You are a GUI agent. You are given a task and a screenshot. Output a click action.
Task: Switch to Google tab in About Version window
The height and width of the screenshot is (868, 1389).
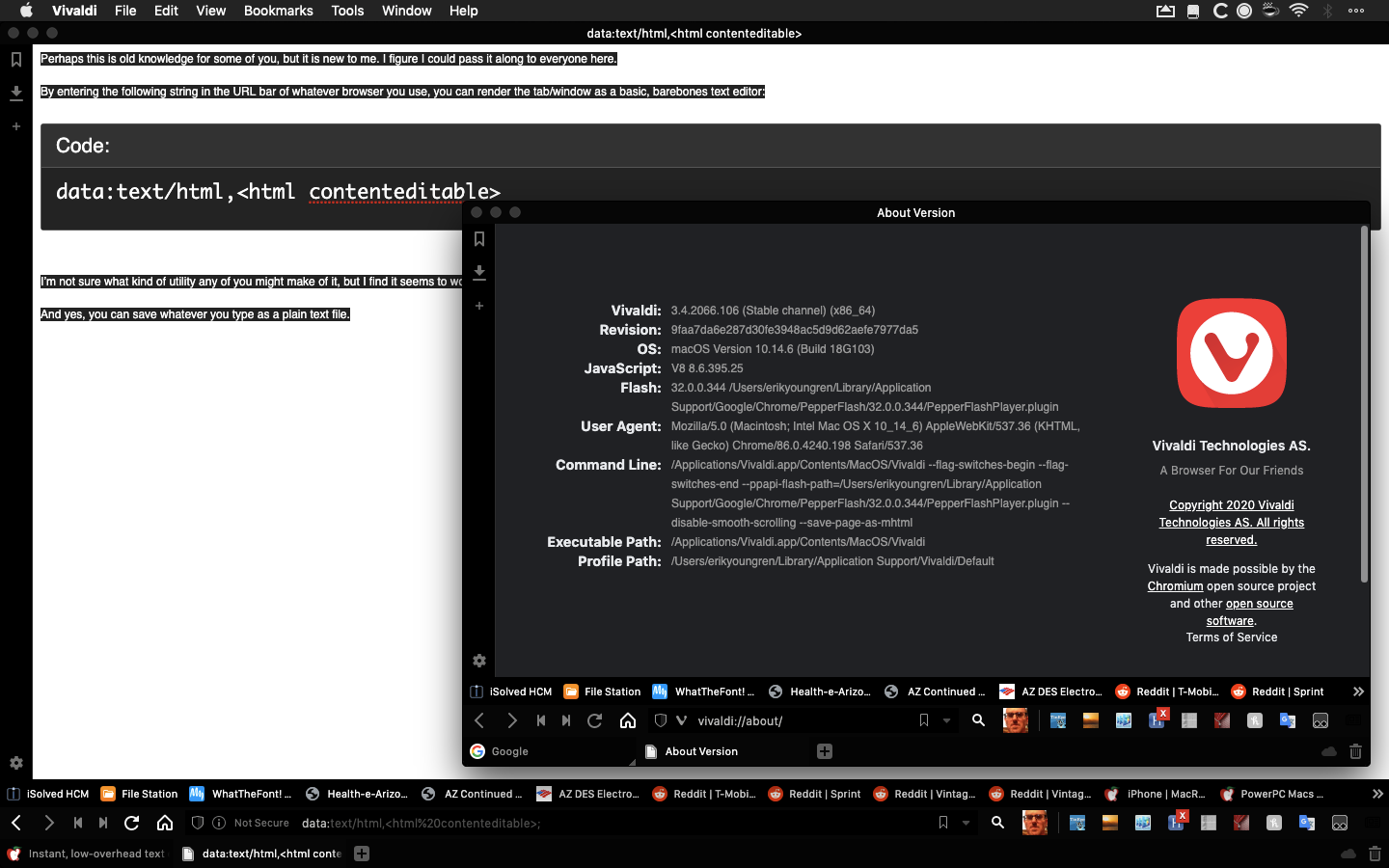550,751
